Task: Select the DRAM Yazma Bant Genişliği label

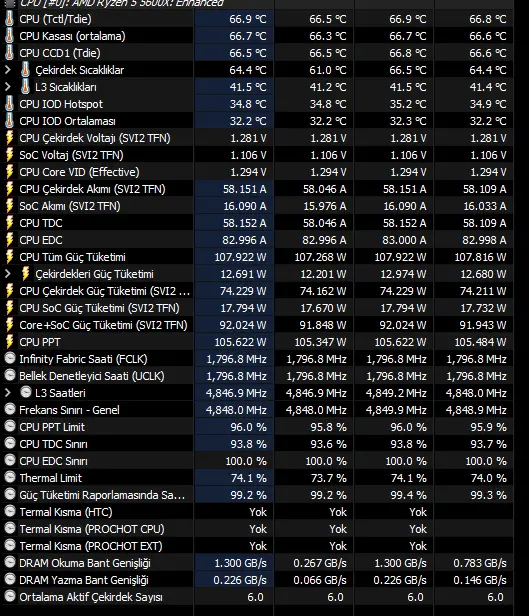Action: click(x=84, y=580)
